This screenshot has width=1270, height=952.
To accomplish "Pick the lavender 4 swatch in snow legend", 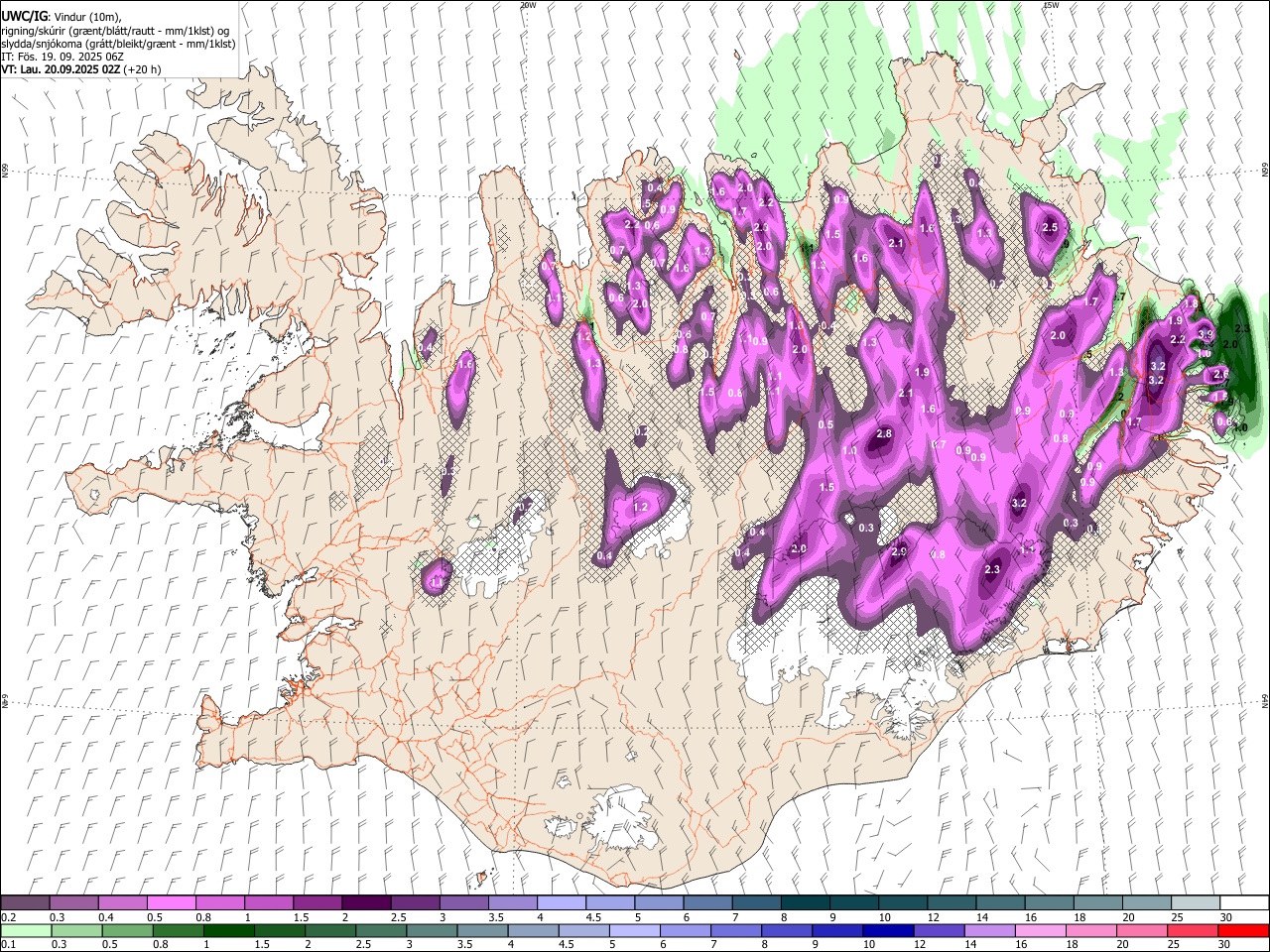I will pos(562,902).
